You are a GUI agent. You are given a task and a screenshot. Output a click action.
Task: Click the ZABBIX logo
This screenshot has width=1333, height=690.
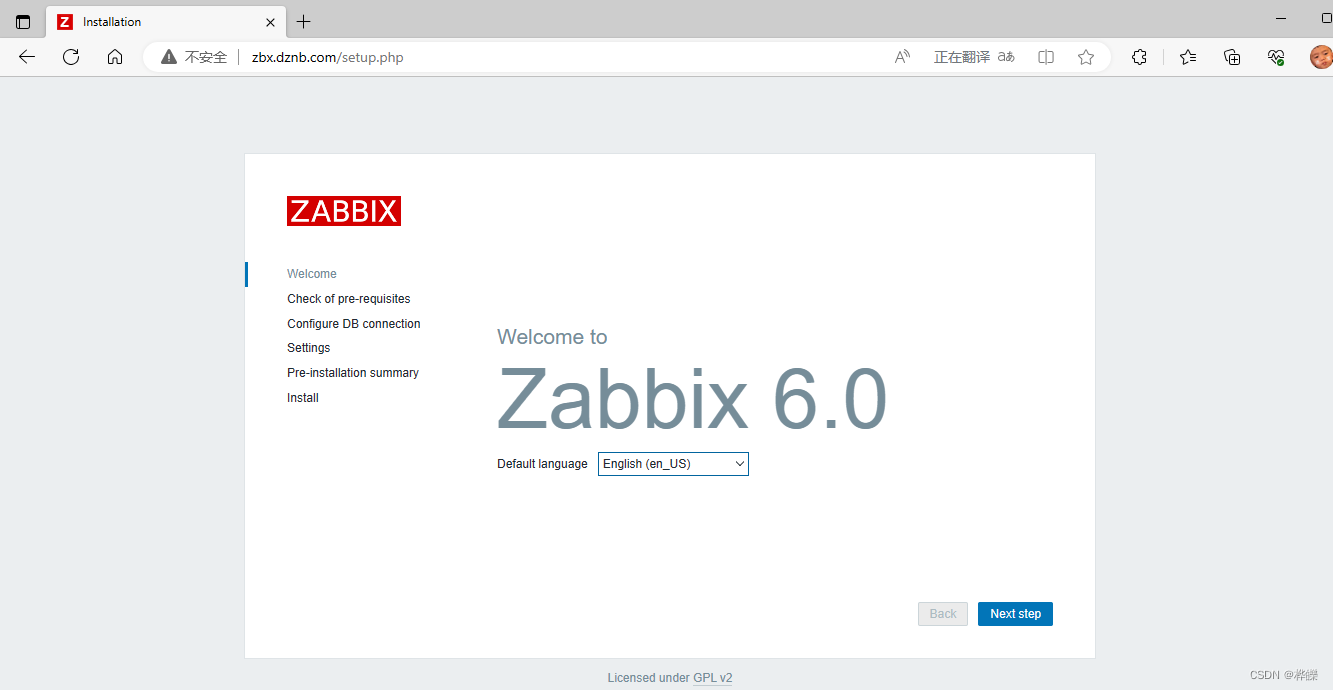344,211
